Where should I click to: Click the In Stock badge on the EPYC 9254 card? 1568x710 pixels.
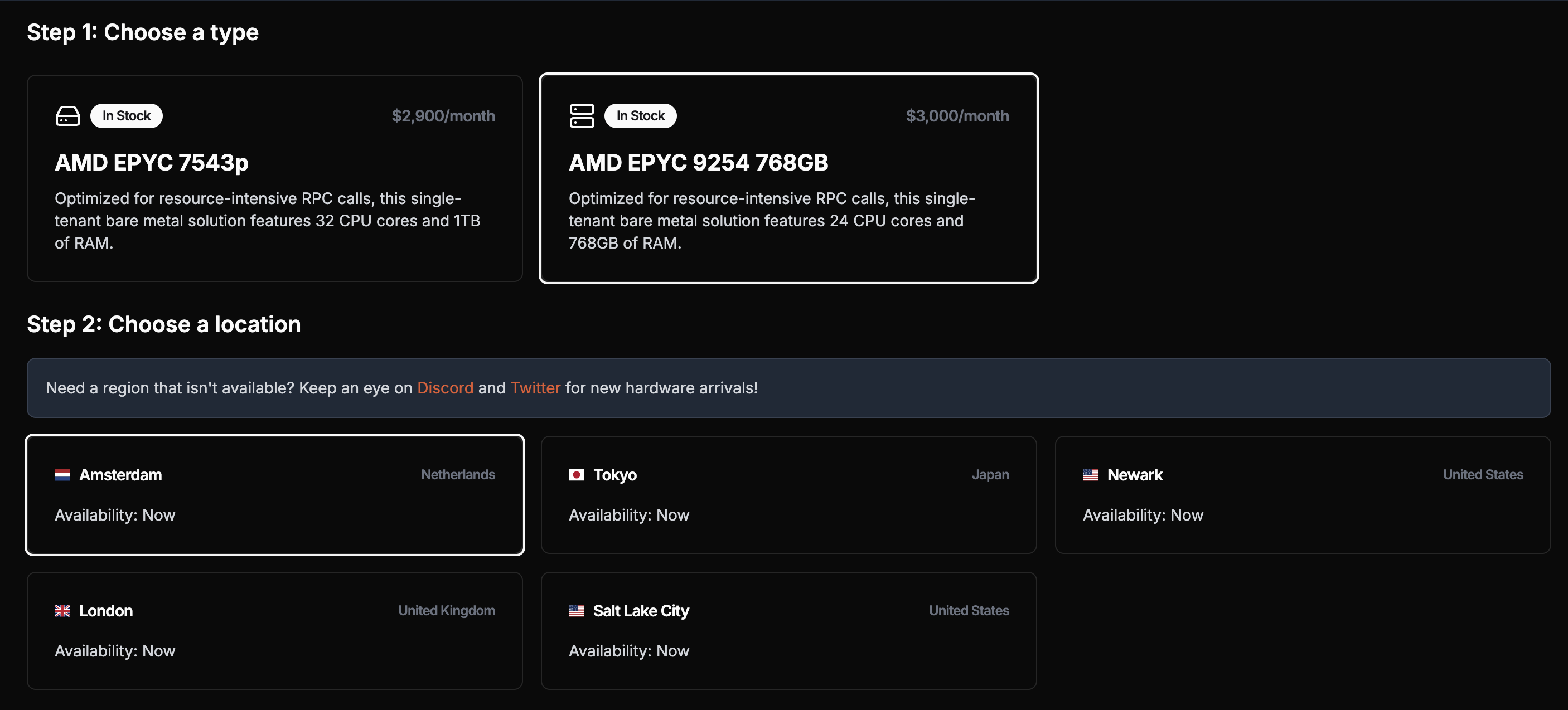pyautogui.click(x=640, y=115)
